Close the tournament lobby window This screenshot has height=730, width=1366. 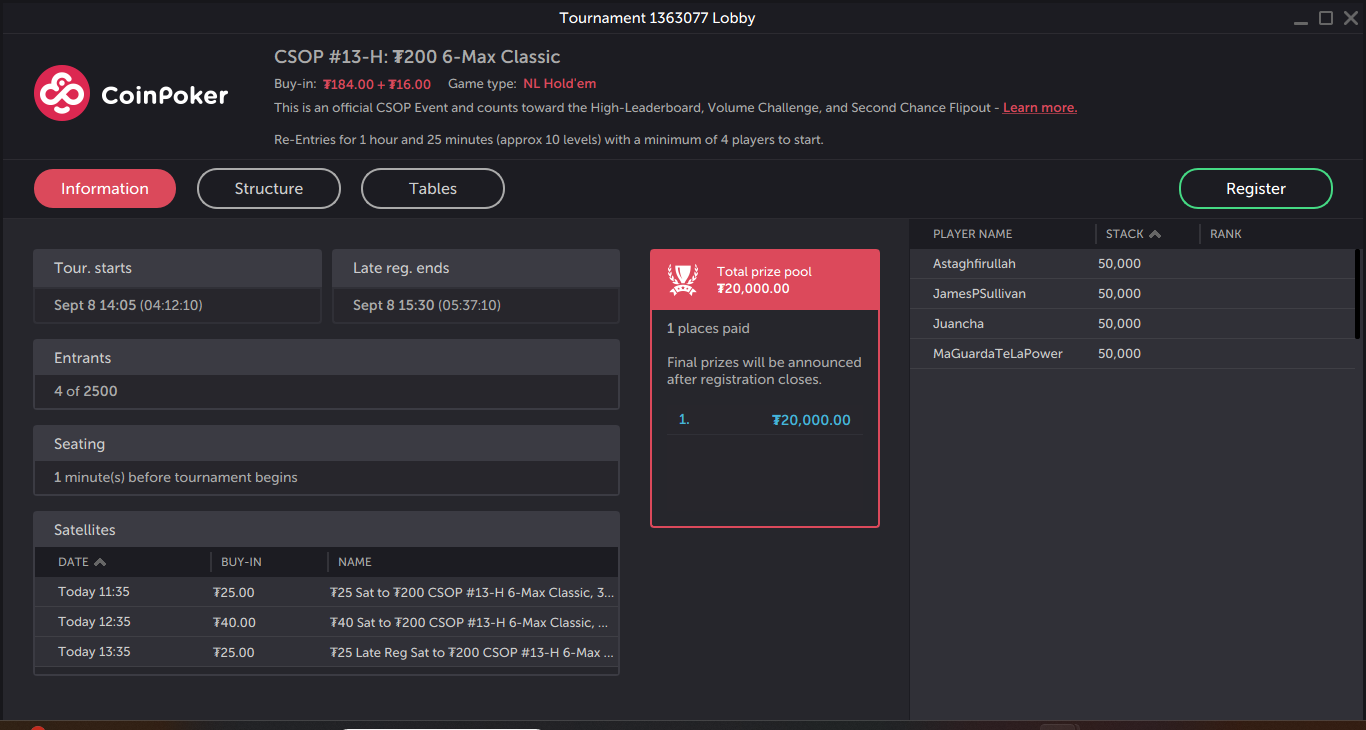1350,18
